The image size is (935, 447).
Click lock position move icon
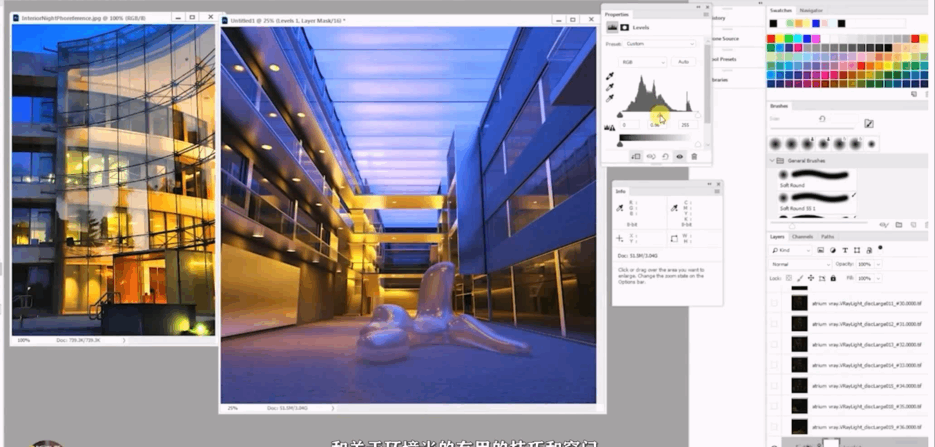click(811, 278)
